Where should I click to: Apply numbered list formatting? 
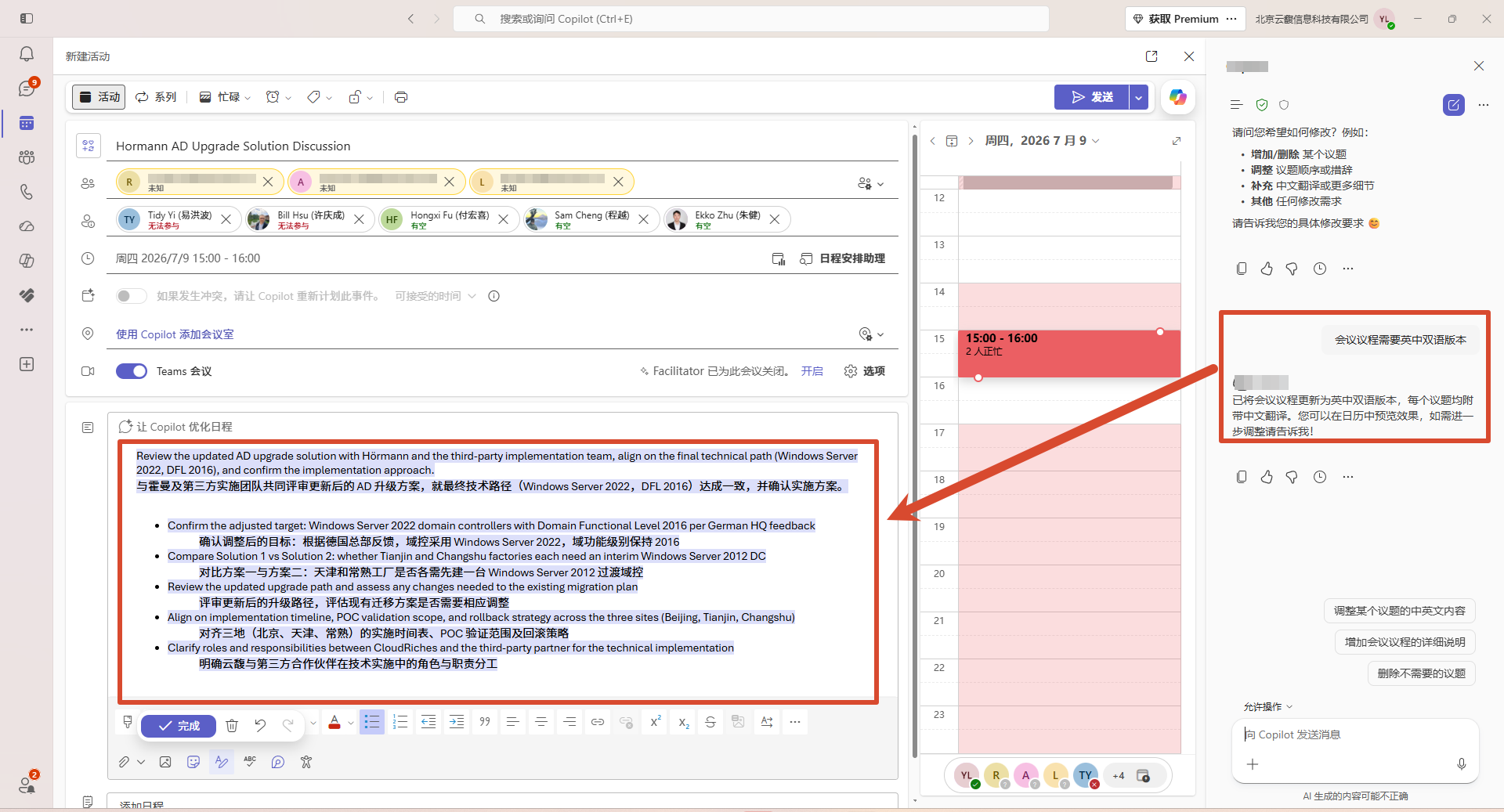point(400,722)
